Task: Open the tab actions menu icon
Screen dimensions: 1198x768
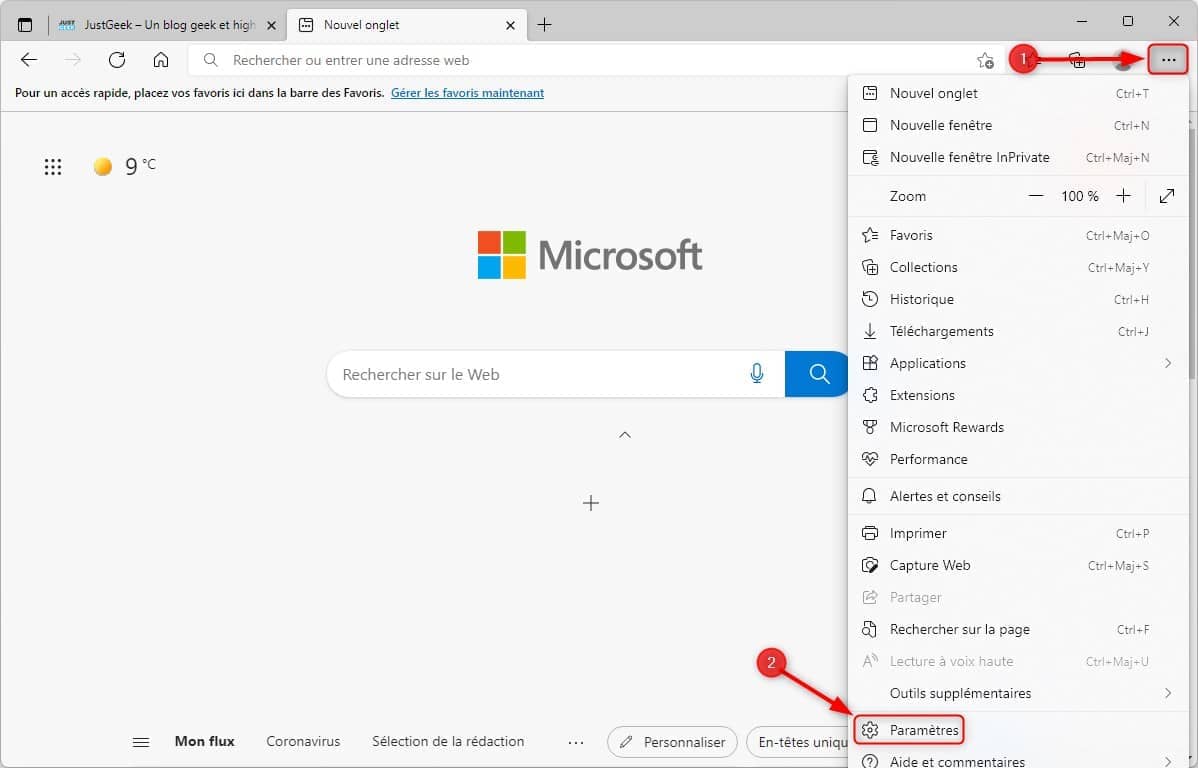Action: point(25,25)
